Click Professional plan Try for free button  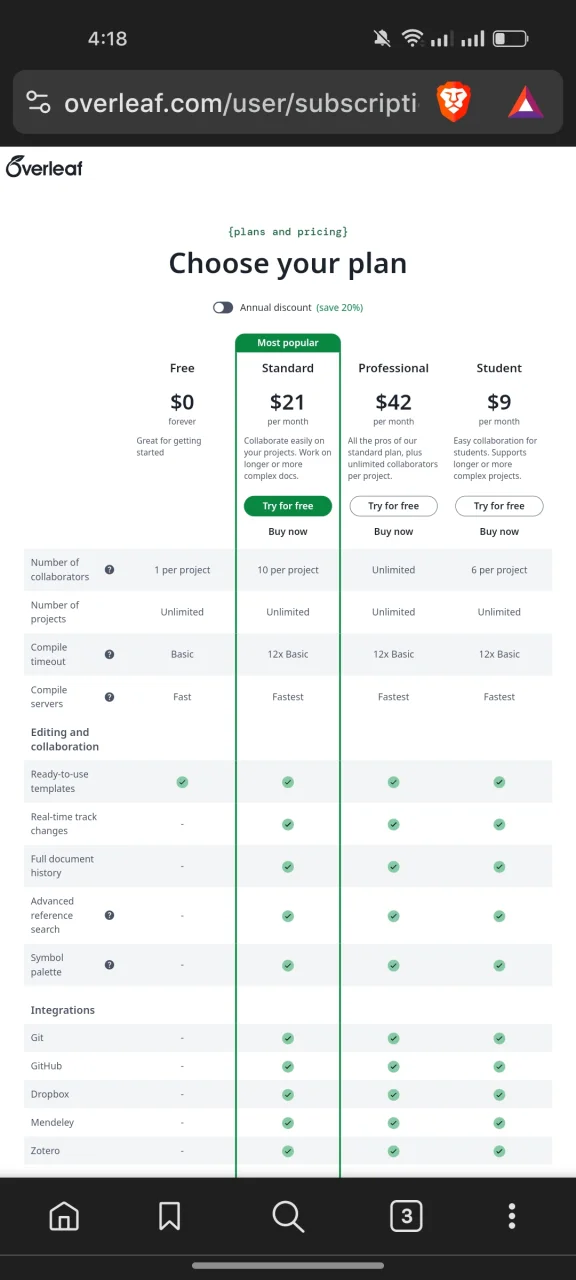point(393,506)
